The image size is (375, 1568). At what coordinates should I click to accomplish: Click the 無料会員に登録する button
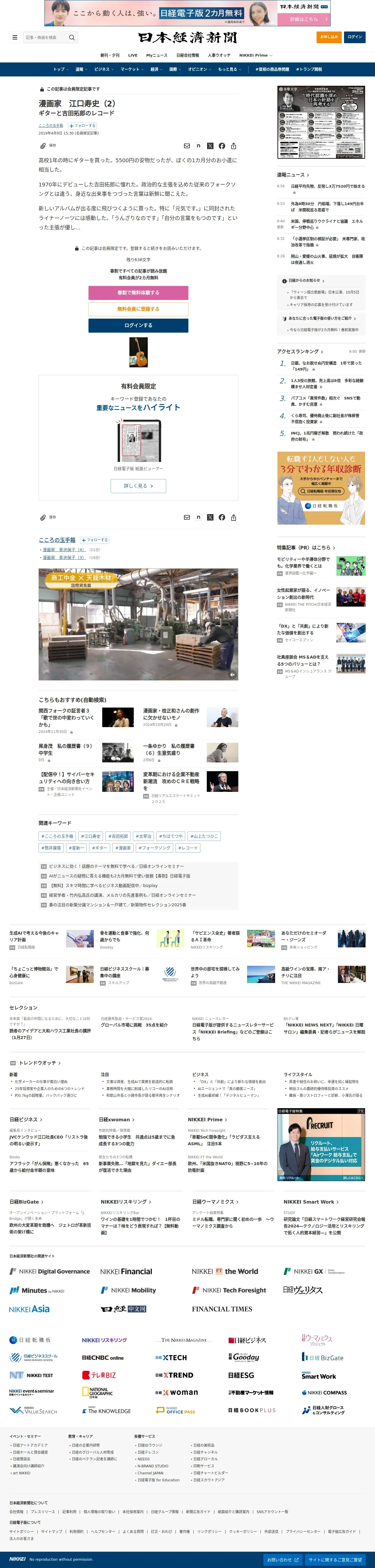pyautogui.click(x=138, y=309)
